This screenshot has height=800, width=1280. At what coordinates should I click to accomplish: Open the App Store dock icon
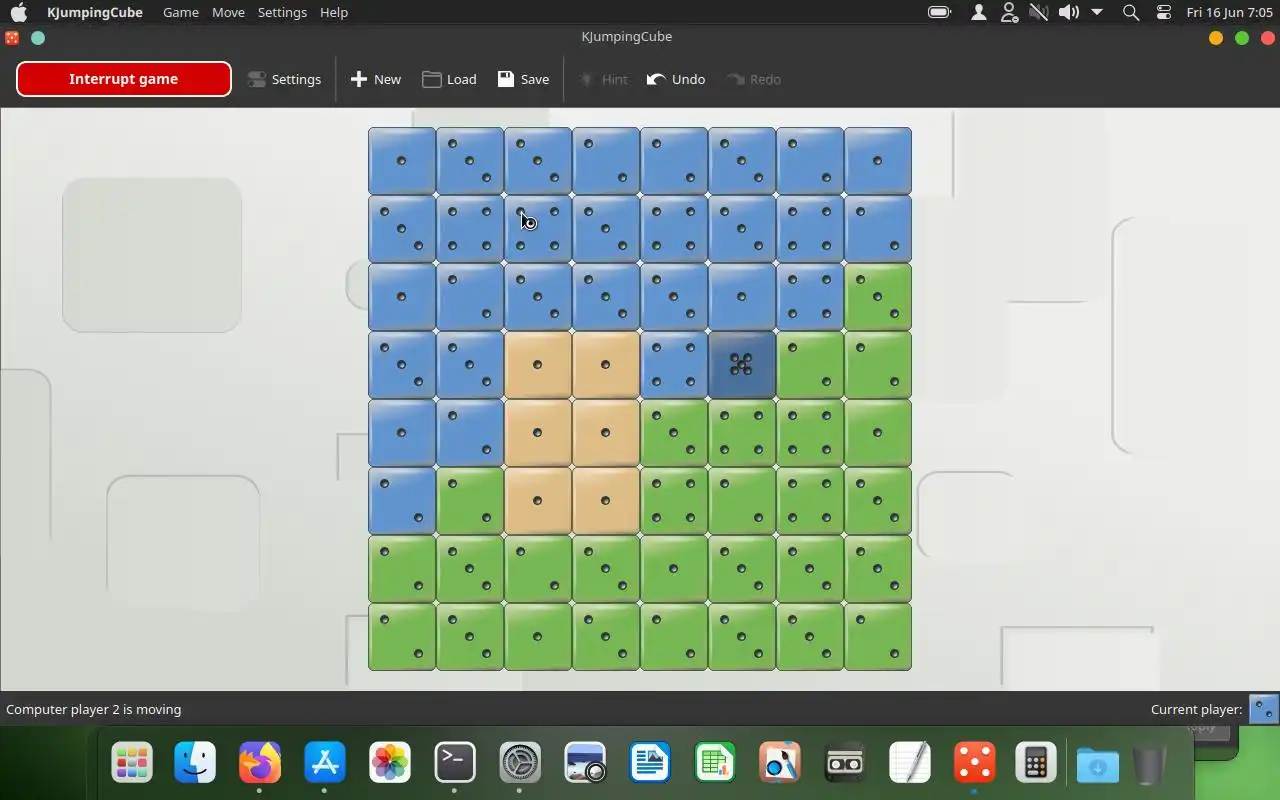325,763
